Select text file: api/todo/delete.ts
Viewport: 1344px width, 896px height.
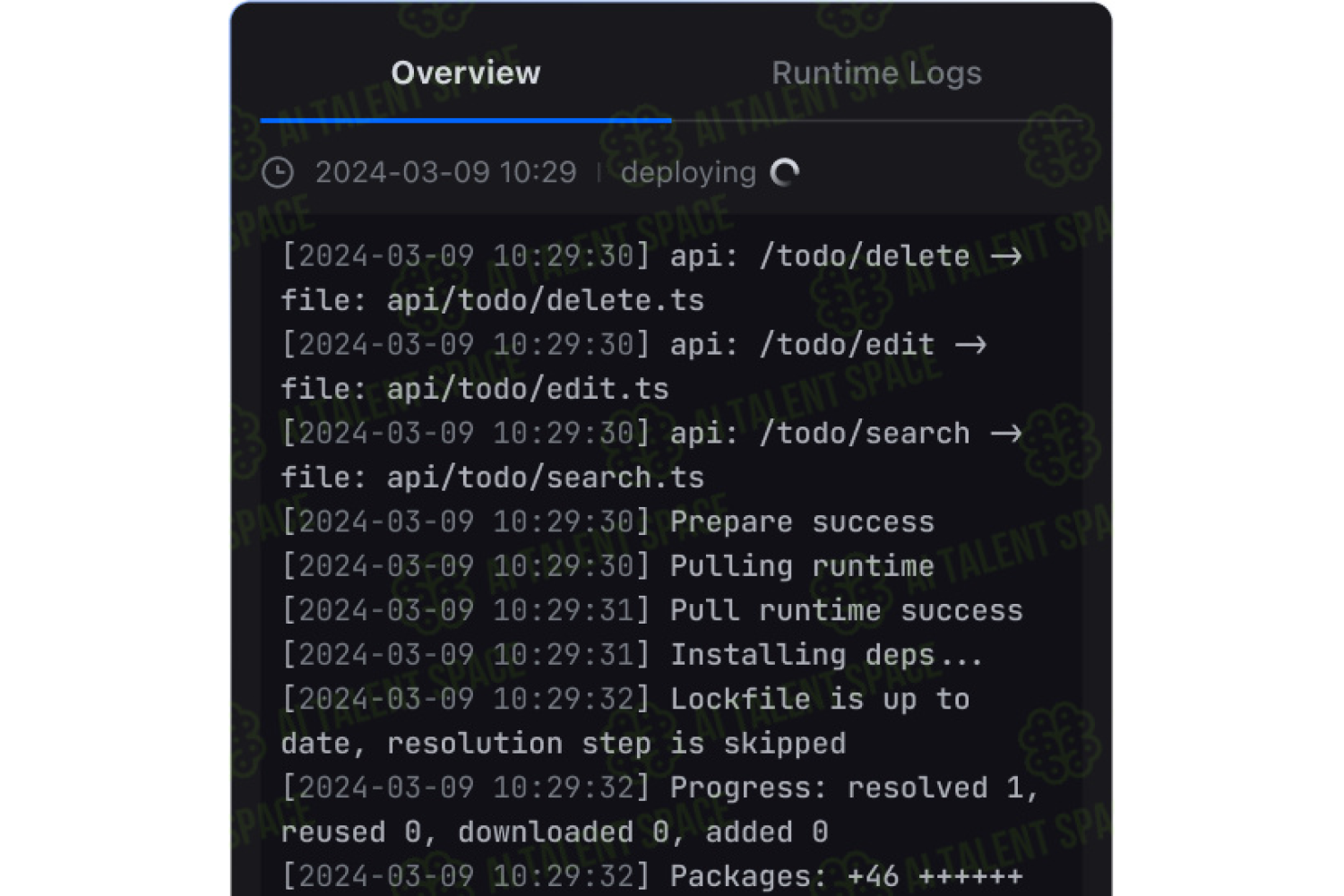tap(493, 300)
